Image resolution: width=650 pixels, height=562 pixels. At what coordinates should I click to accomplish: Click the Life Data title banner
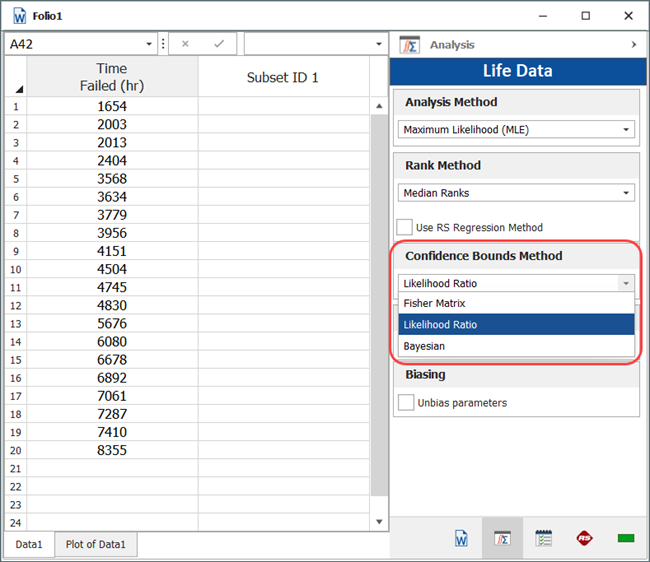coord(518,71)
